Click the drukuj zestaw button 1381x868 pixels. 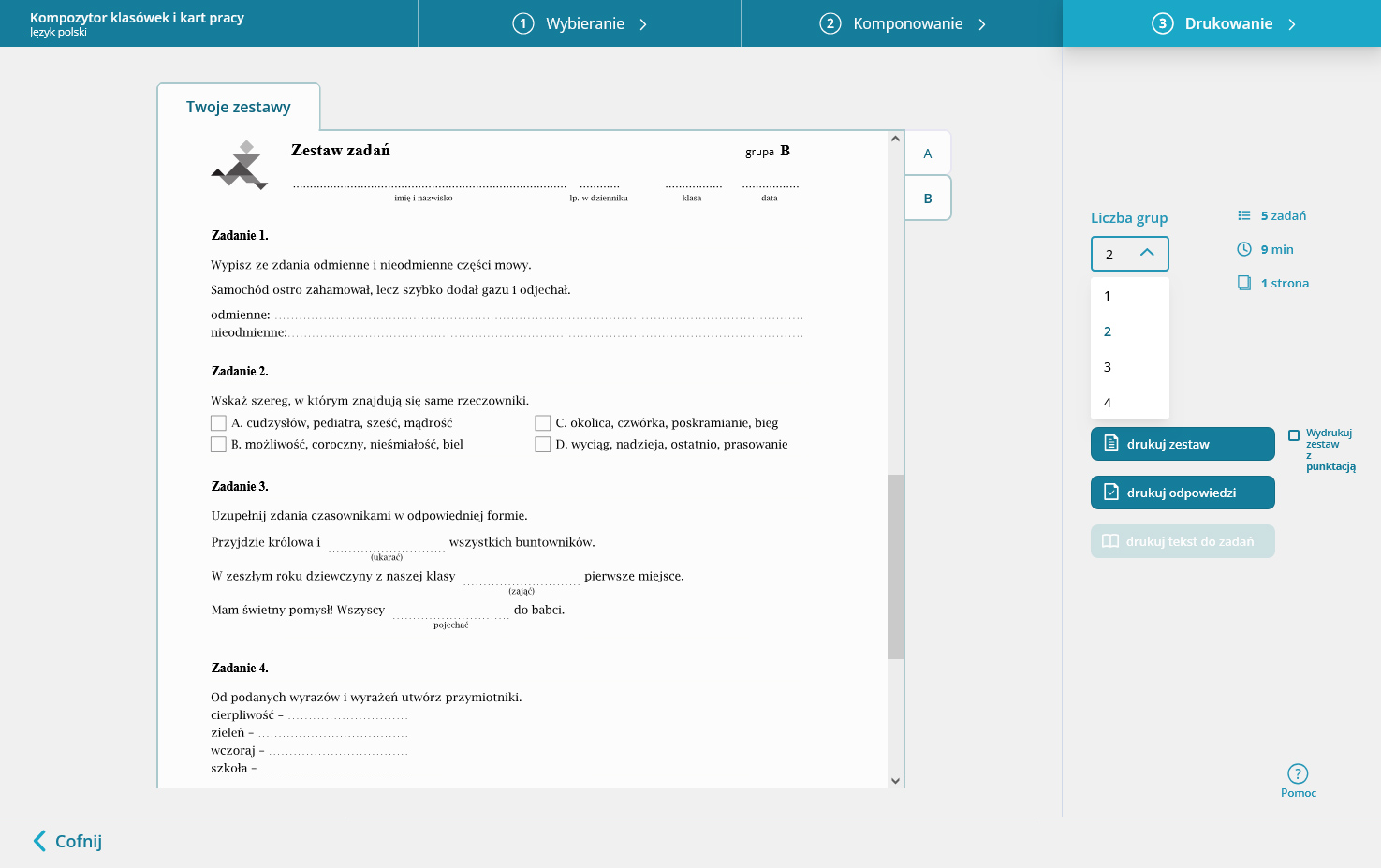point(1183,444)
